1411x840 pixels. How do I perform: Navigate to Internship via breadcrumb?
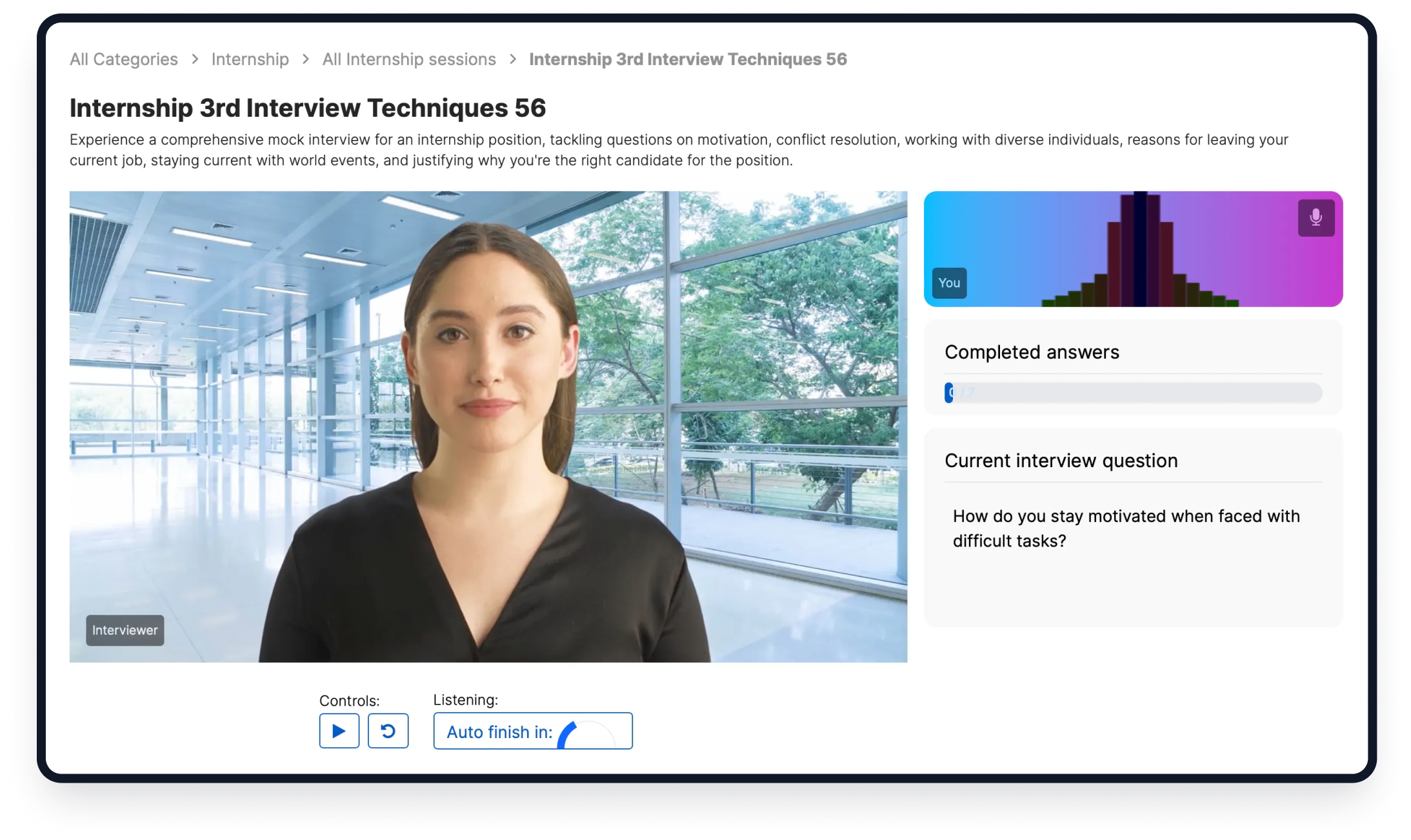coord(250,59)
